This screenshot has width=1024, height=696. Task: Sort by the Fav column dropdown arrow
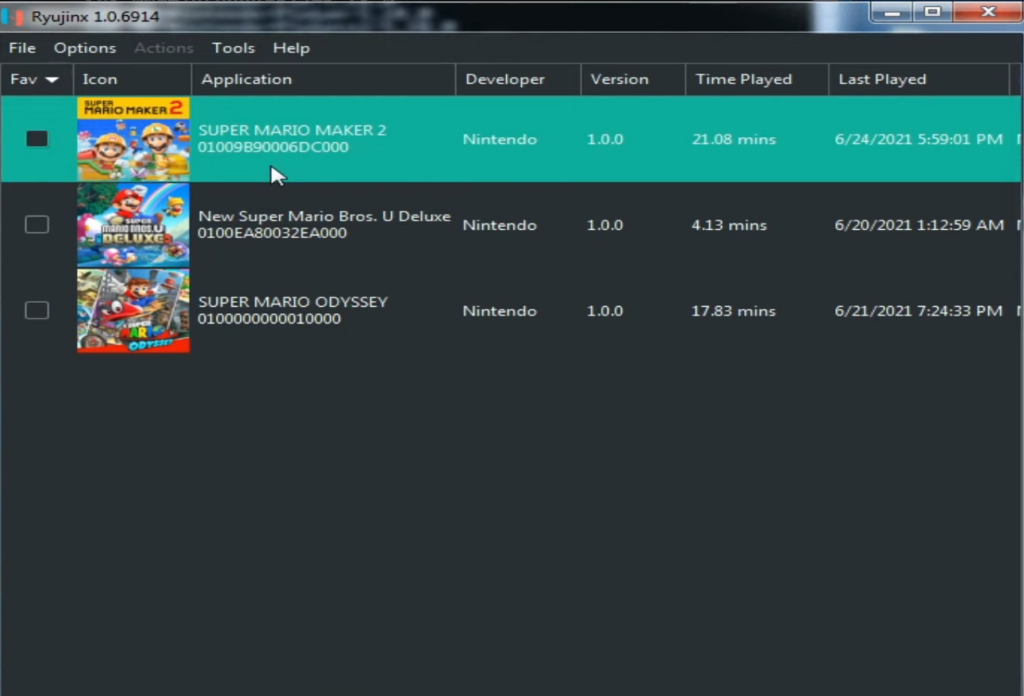click(52, 80)
